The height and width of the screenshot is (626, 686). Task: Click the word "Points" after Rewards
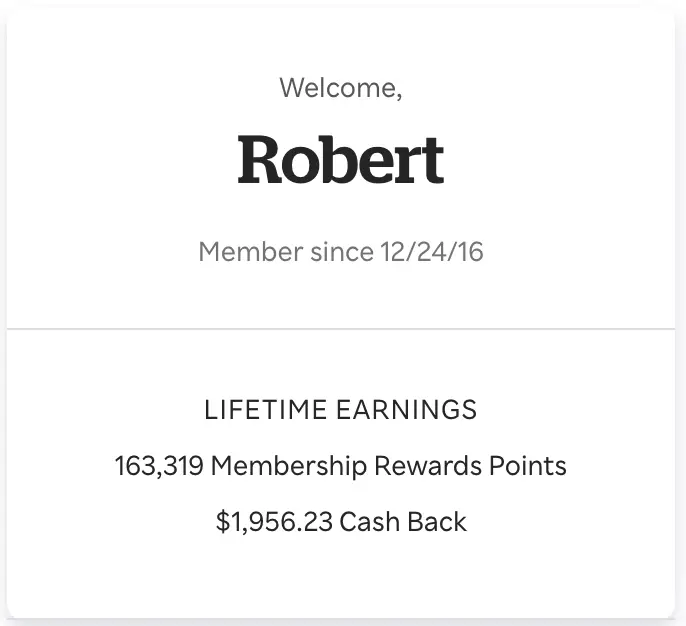click(528, 465)
